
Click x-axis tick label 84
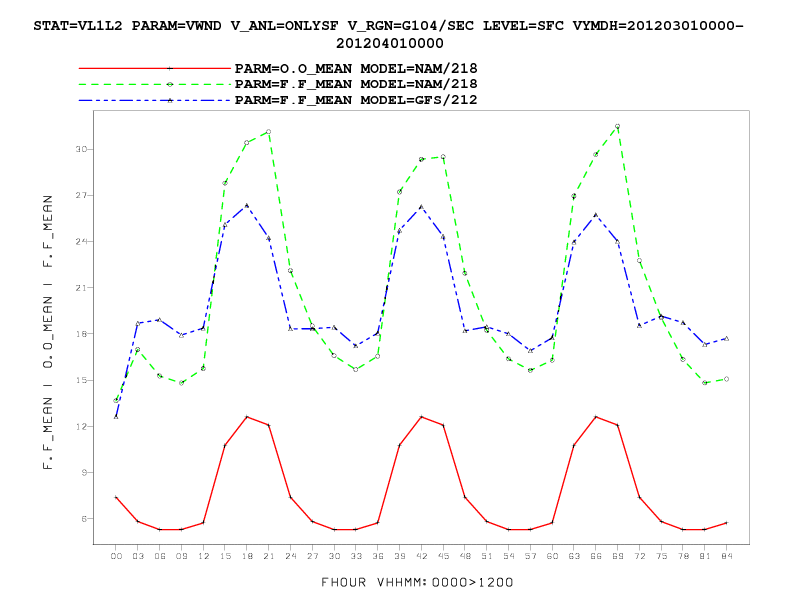coord(727,556)
